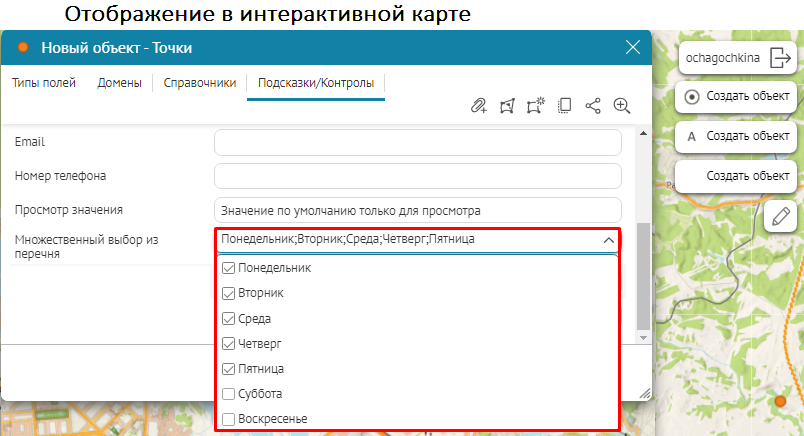The image size is (804, 436).
Task: Collapse the multi-select weekday dropdown
Action: click(607, 240)
